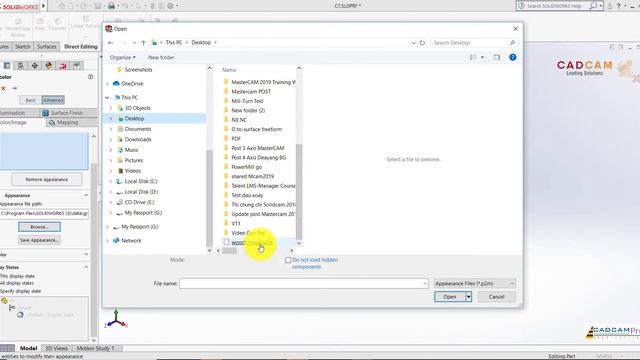
Task: Collapse the Display States section
Action: 86,267
